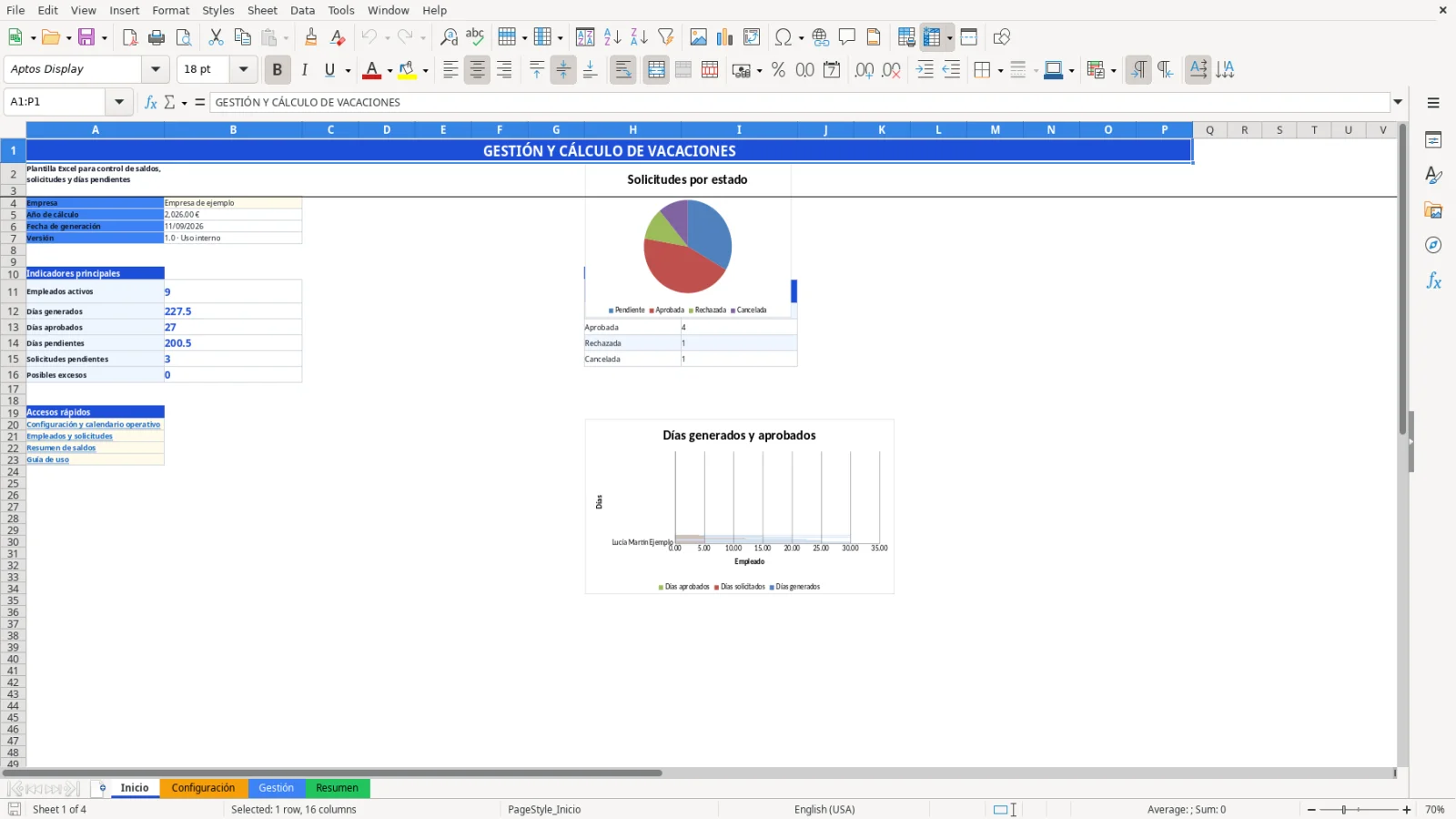
Task: Click the Insert Chart icon
Action: [x=725, y=37]
